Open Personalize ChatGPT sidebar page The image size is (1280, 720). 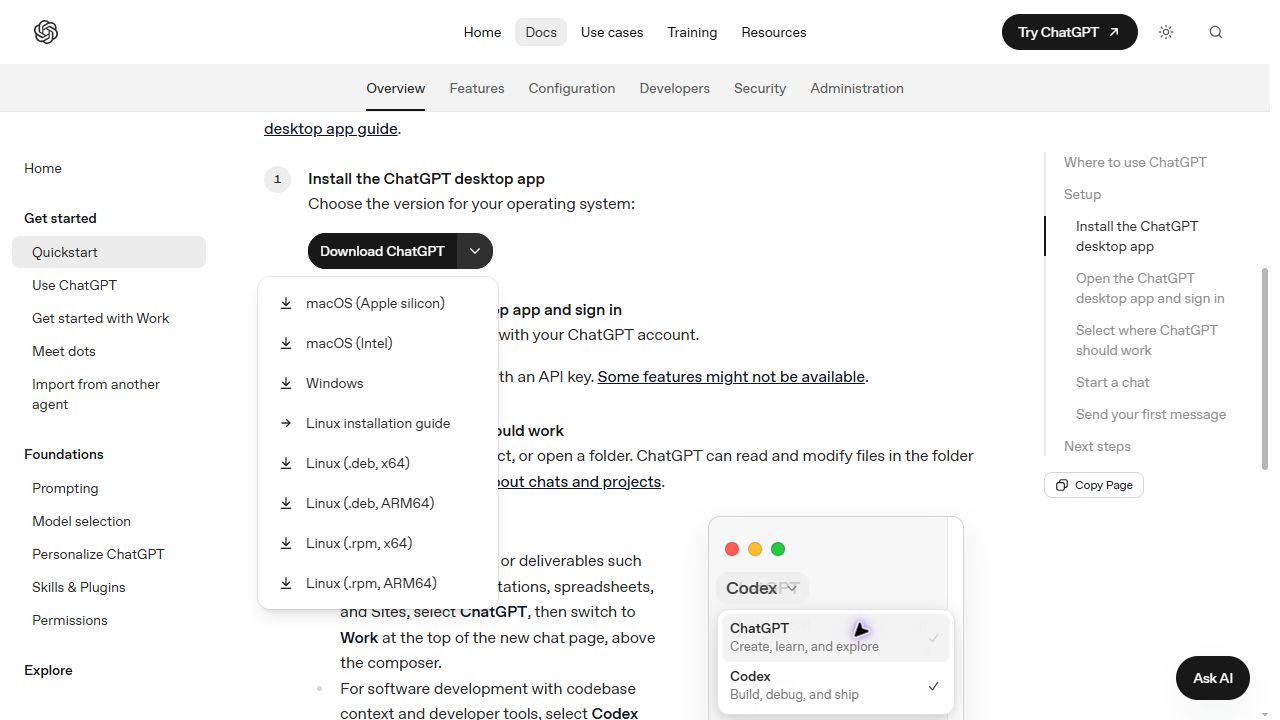pos(109,554)
